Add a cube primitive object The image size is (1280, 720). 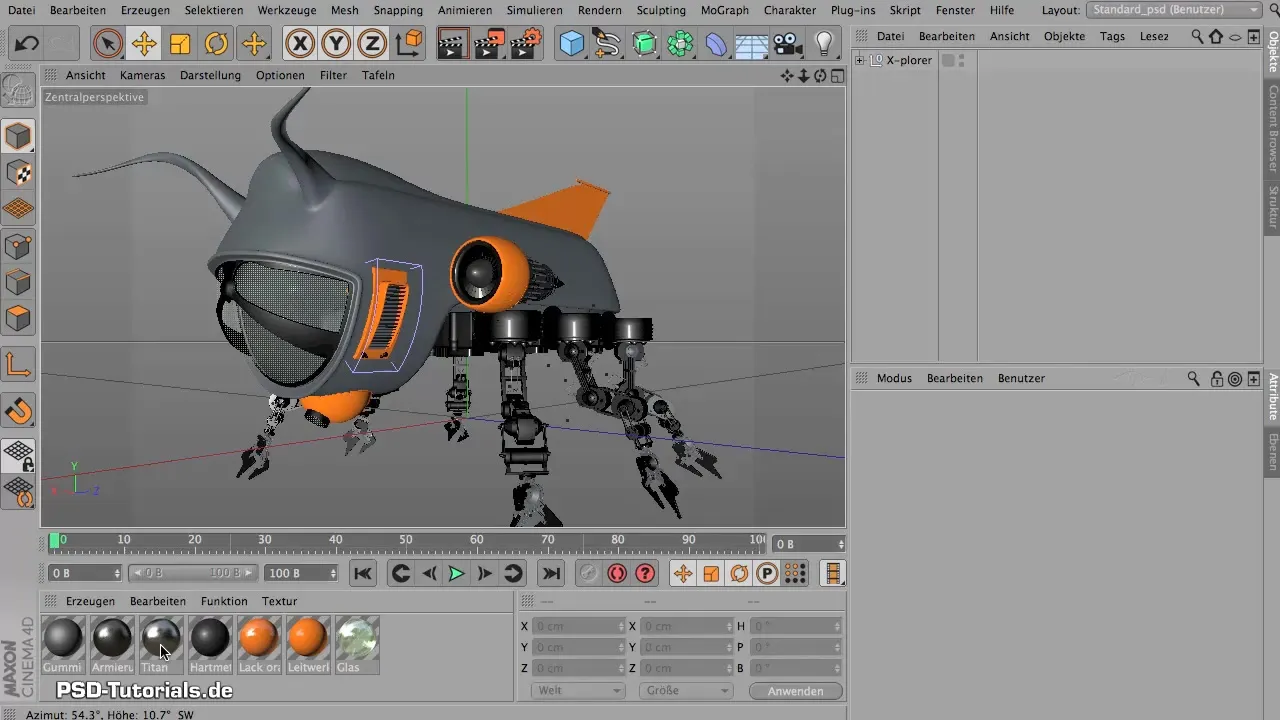tap(572, 44)
